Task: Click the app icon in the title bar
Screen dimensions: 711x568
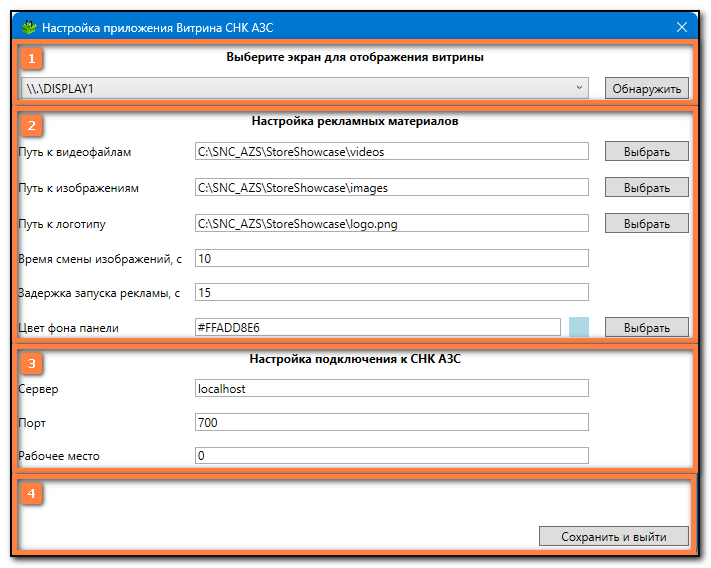Action: point(29,27)
